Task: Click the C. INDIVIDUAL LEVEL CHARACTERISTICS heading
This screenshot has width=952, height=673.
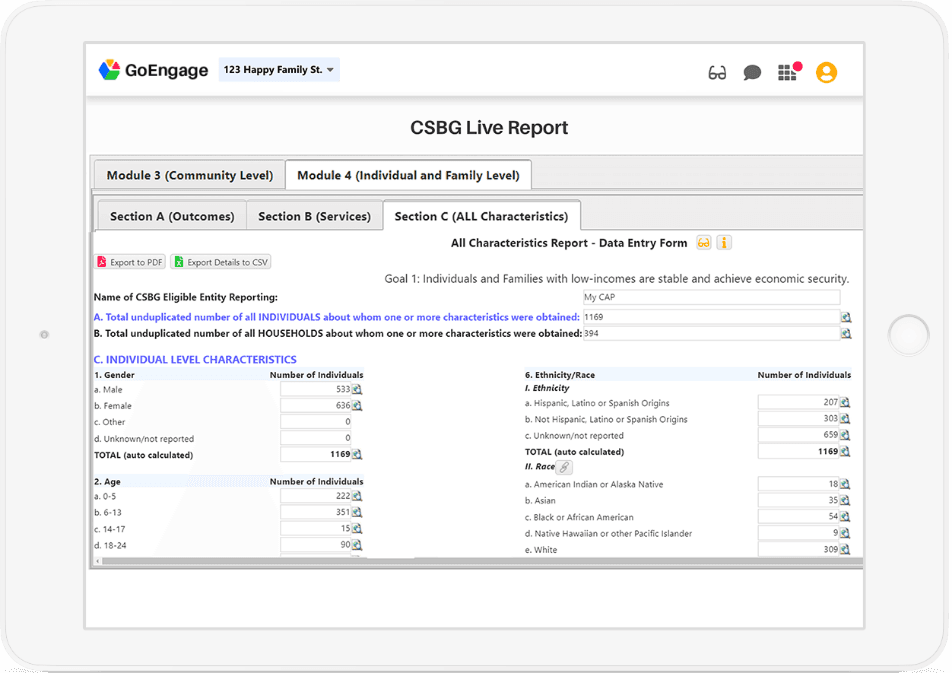Action: pyautogui.click(x=195, y=360)
